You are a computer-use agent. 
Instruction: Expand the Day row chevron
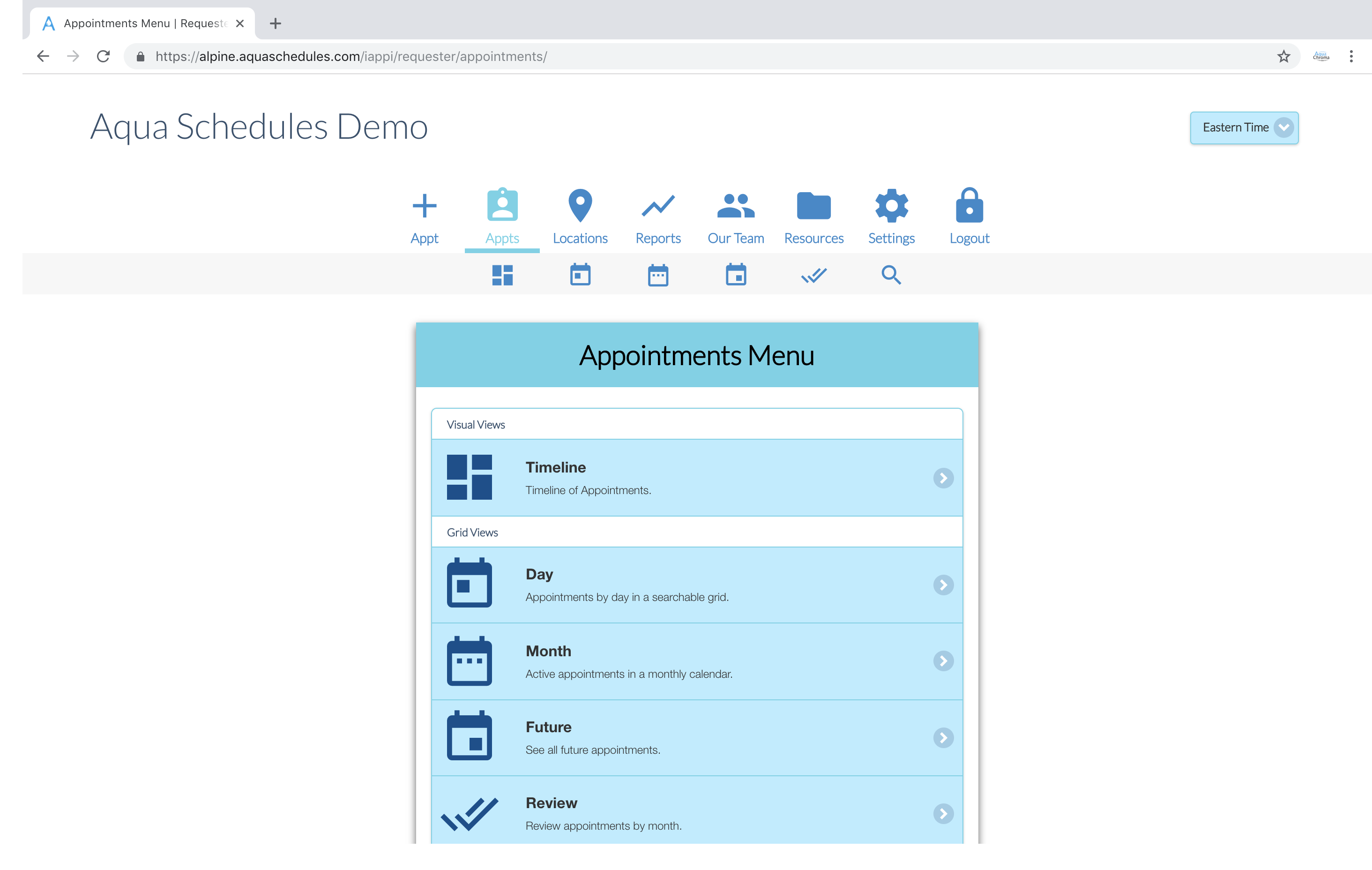click(943, 585)
